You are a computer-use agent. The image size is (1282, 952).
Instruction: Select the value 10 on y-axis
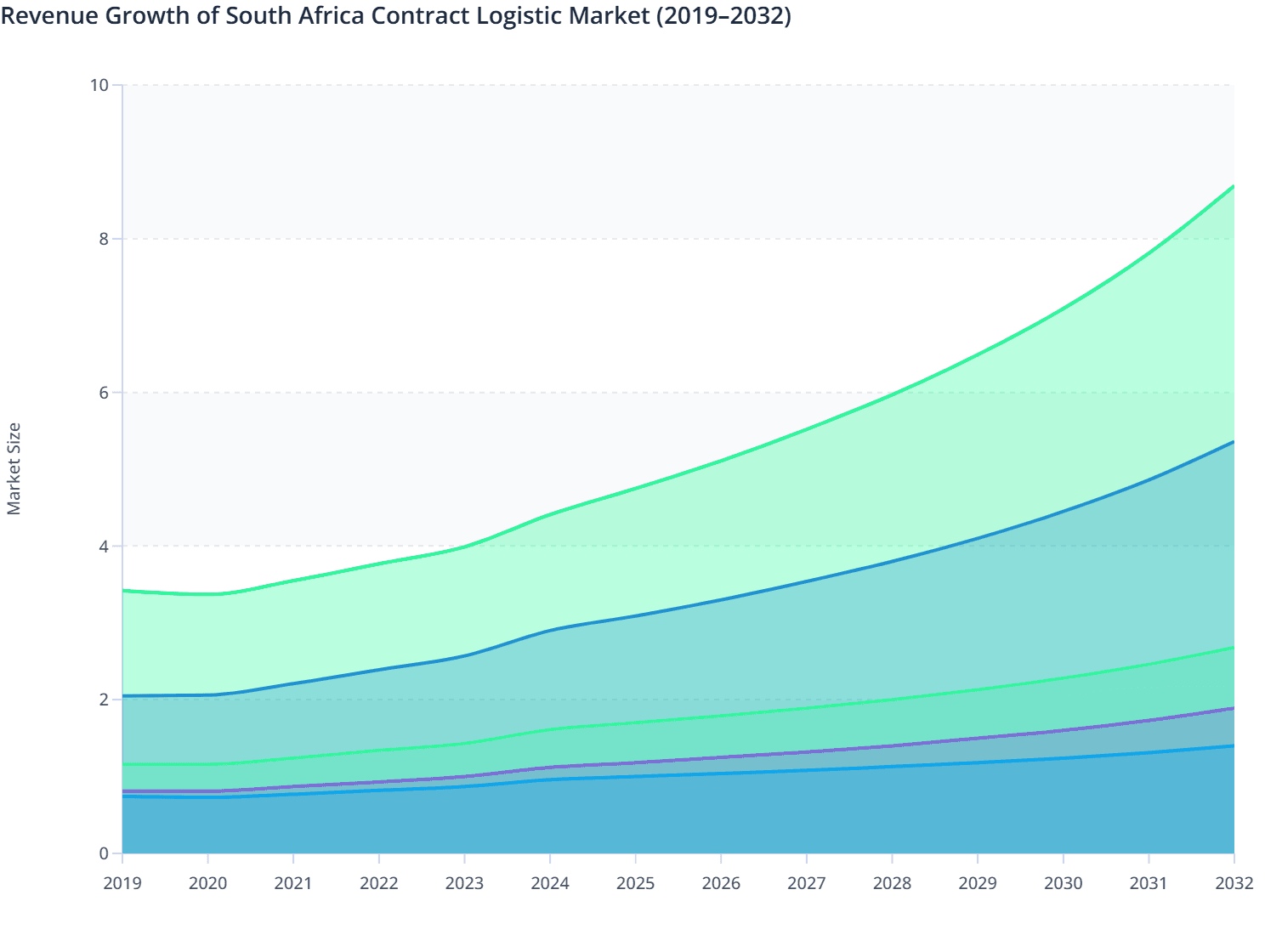[101, 84]
